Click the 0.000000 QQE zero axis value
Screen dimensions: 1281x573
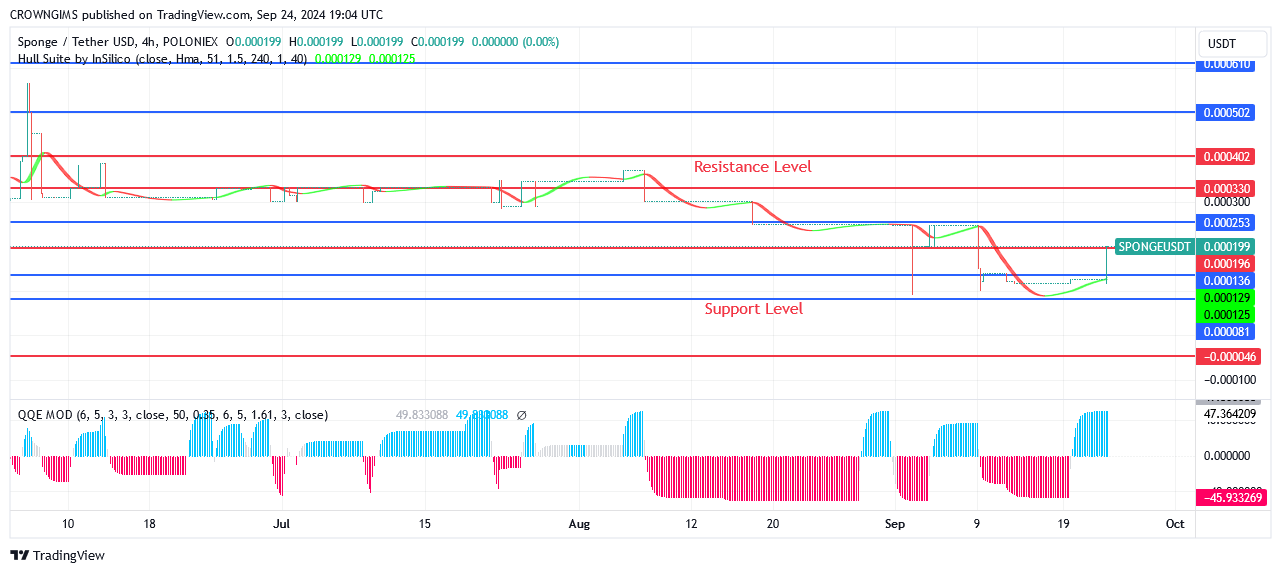(1226, 455)
